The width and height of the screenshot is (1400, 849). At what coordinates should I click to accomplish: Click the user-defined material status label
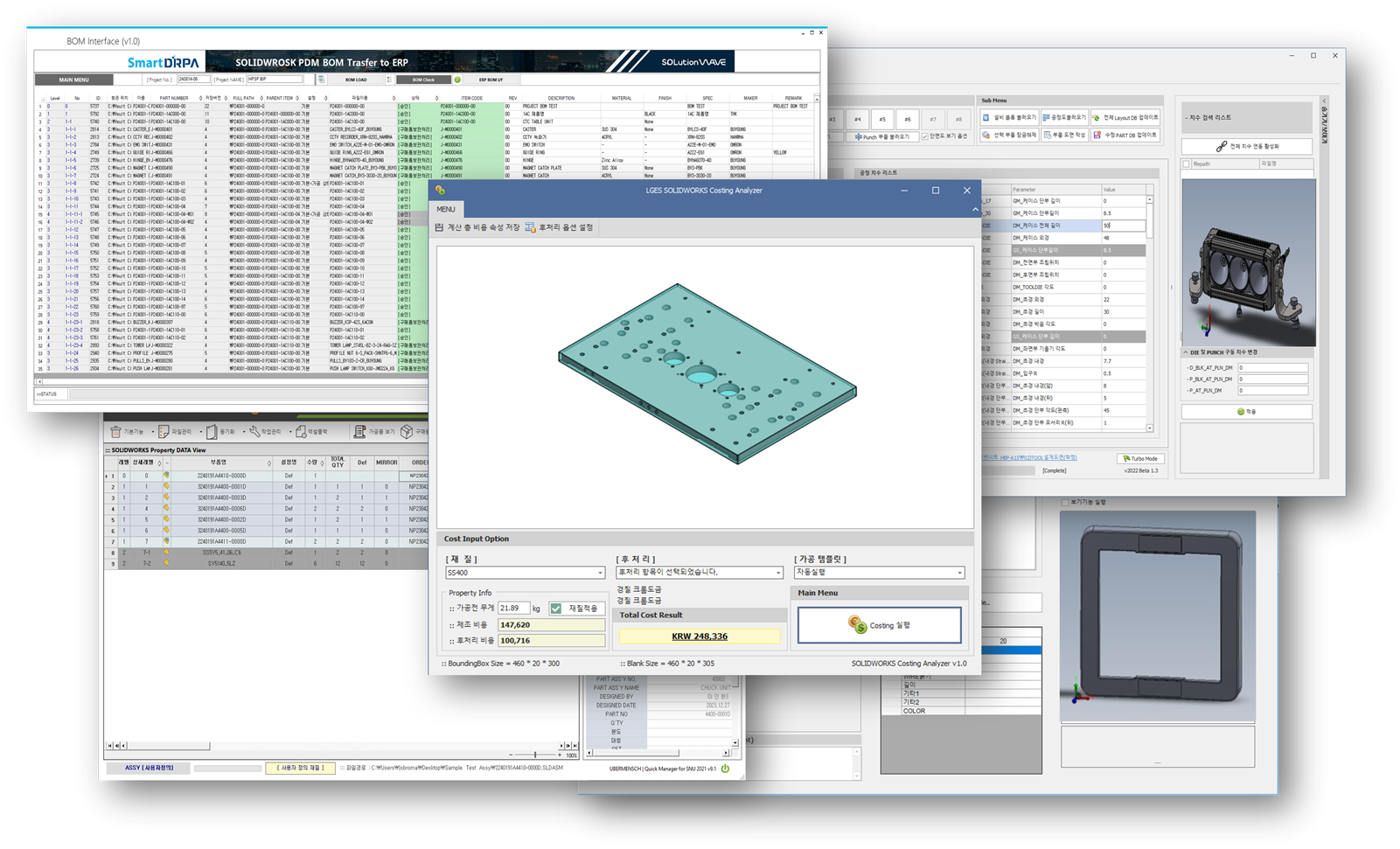(300, 769)
